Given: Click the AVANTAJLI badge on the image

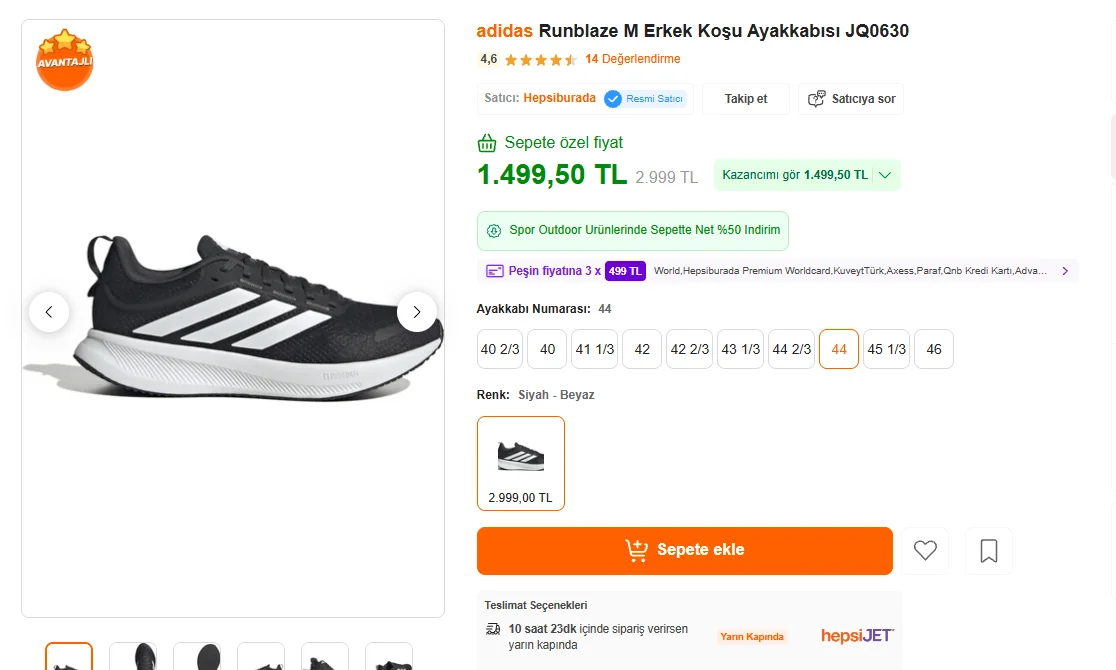Looking at the screenshot, I should pos(65,60).
